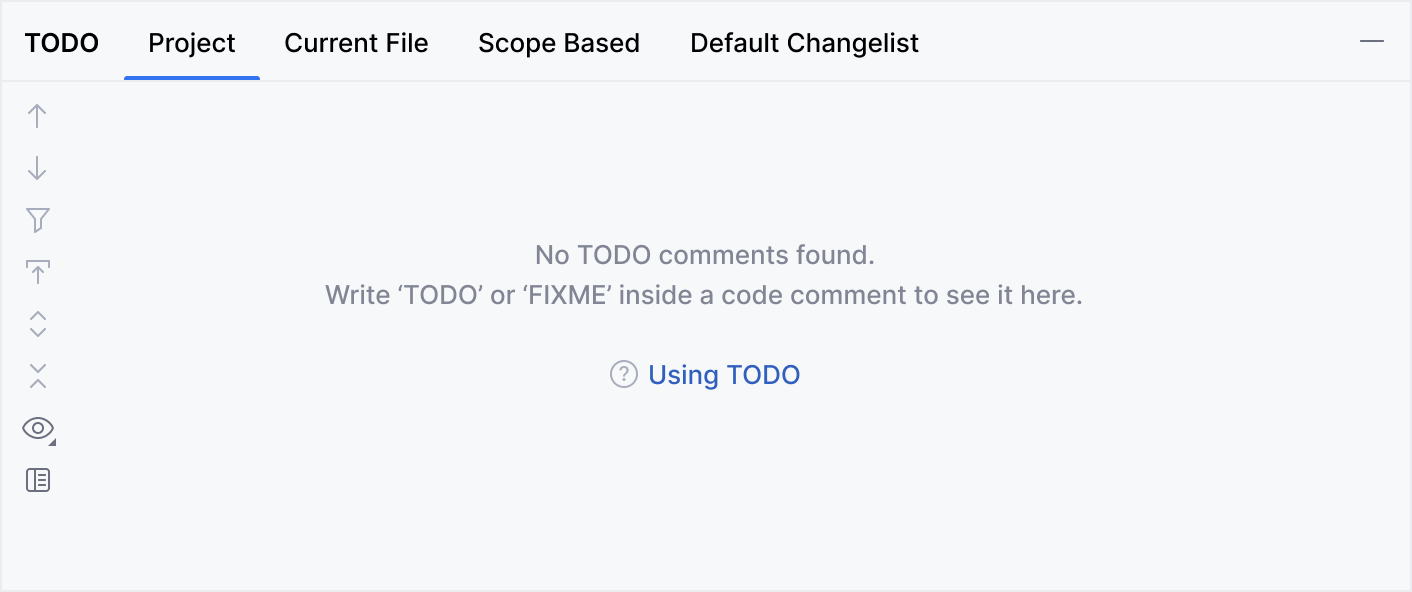Toggle the preview pane icon in sidebar
Image resolution: width=1412 pixels, height=592 pixels.
point(37,480)
